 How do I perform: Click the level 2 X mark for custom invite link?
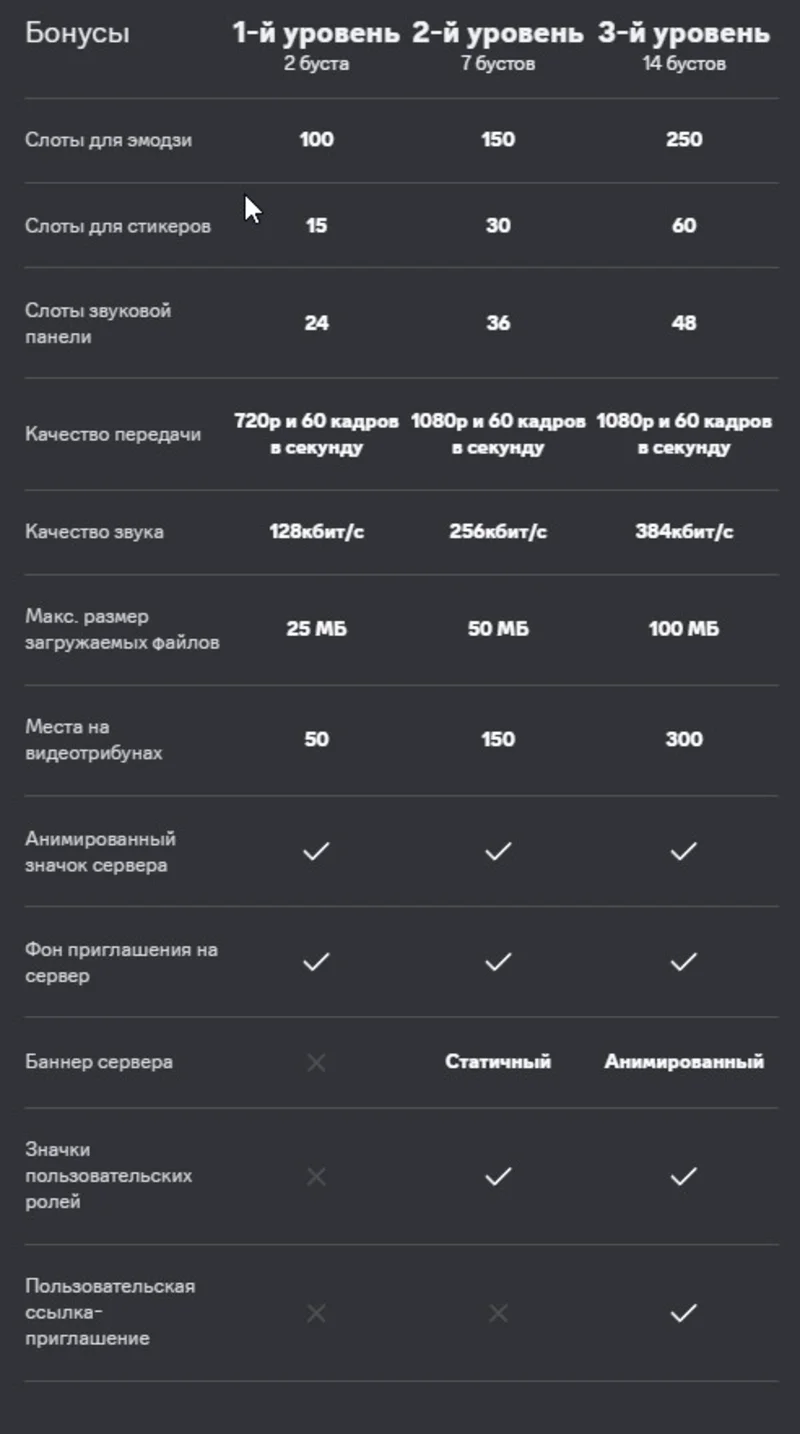pyautogui.click(x=498, y=1313)
